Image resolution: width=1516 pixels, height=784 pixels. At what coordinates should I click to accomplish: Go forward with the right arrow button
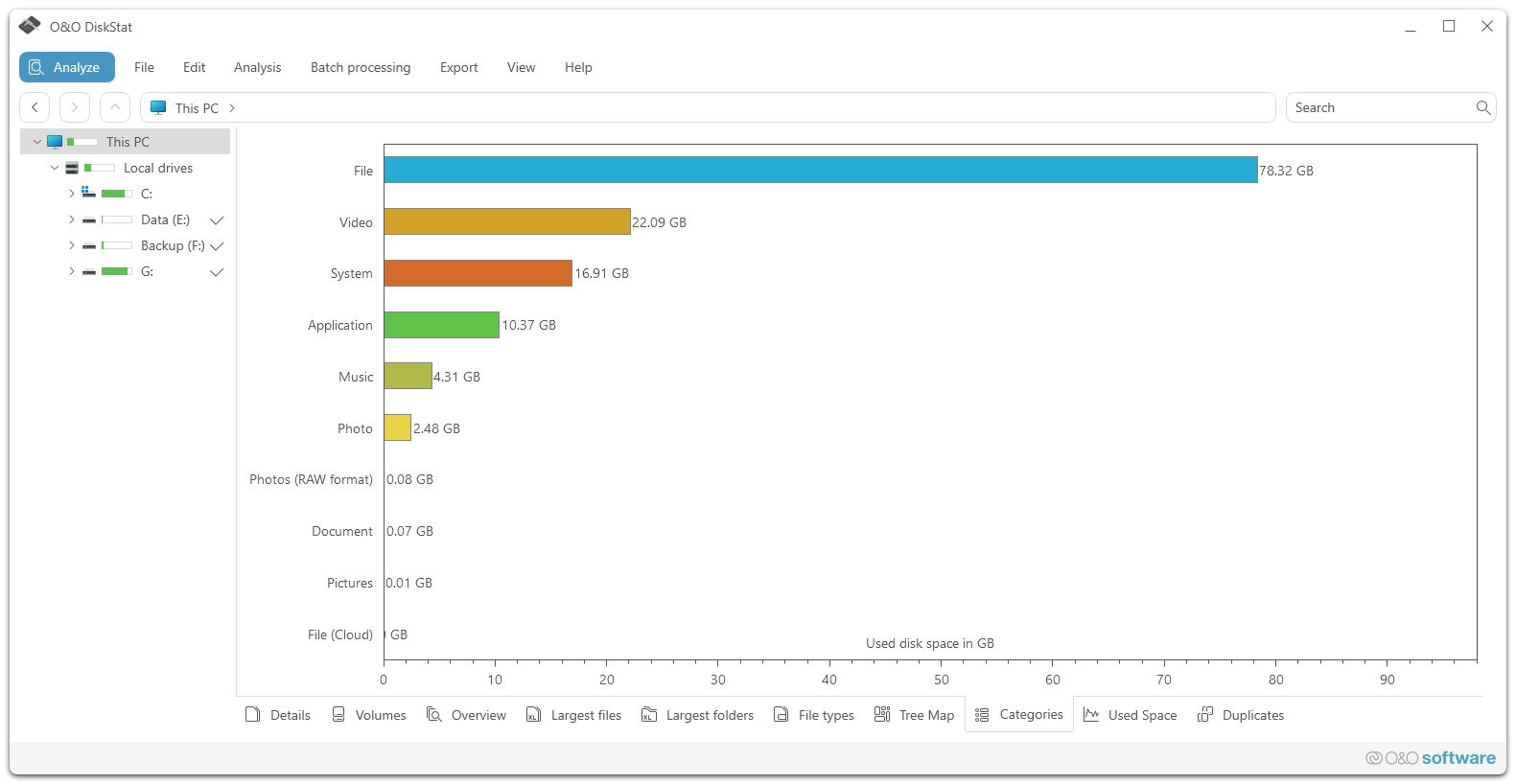pos(75,107)
